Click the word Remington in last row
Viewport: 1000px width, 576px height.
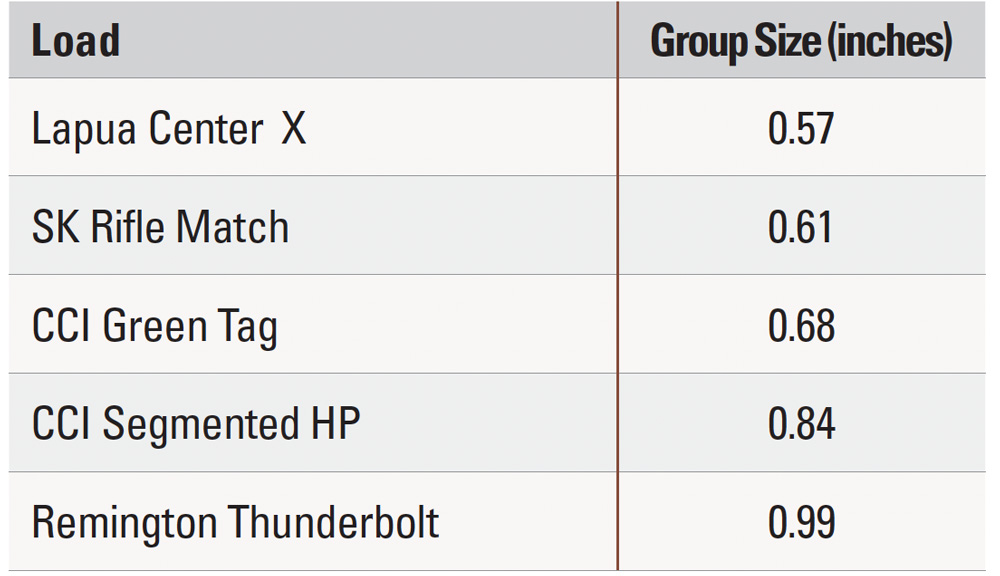pyautogui.click(x=124, y=524)
